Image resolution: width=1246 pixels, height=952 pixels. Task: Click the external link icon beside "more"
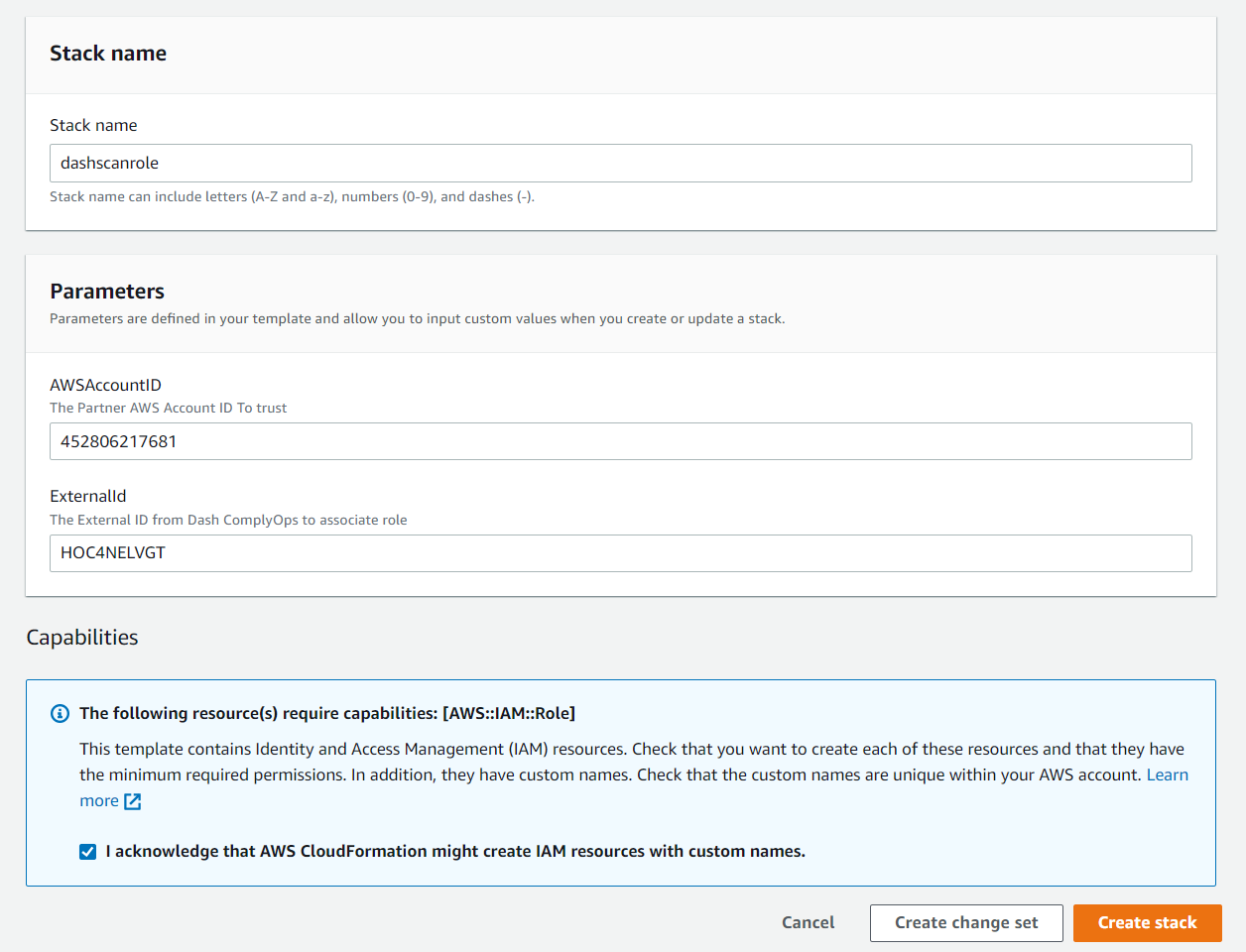tap(133, 801)
